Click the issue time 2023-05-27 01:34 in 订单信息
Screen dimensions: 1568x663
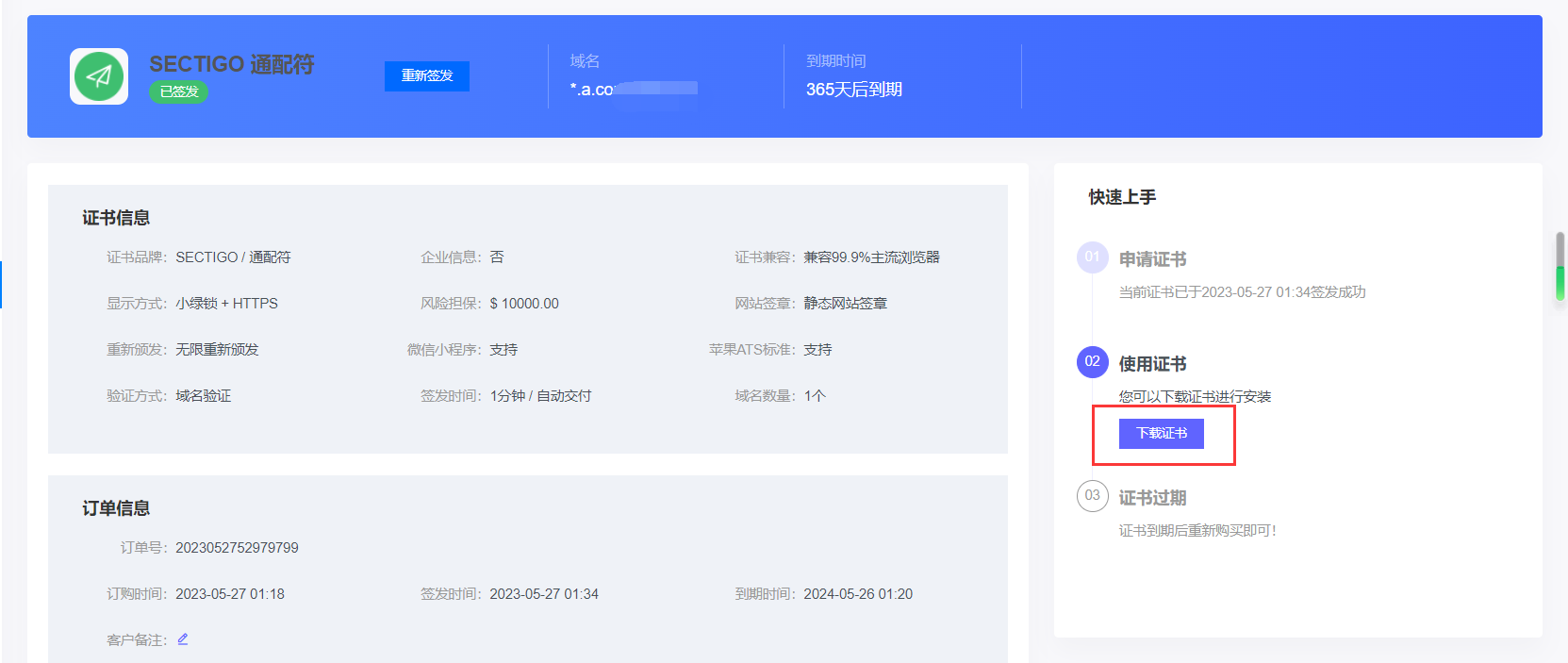click(x=544, y=594)
